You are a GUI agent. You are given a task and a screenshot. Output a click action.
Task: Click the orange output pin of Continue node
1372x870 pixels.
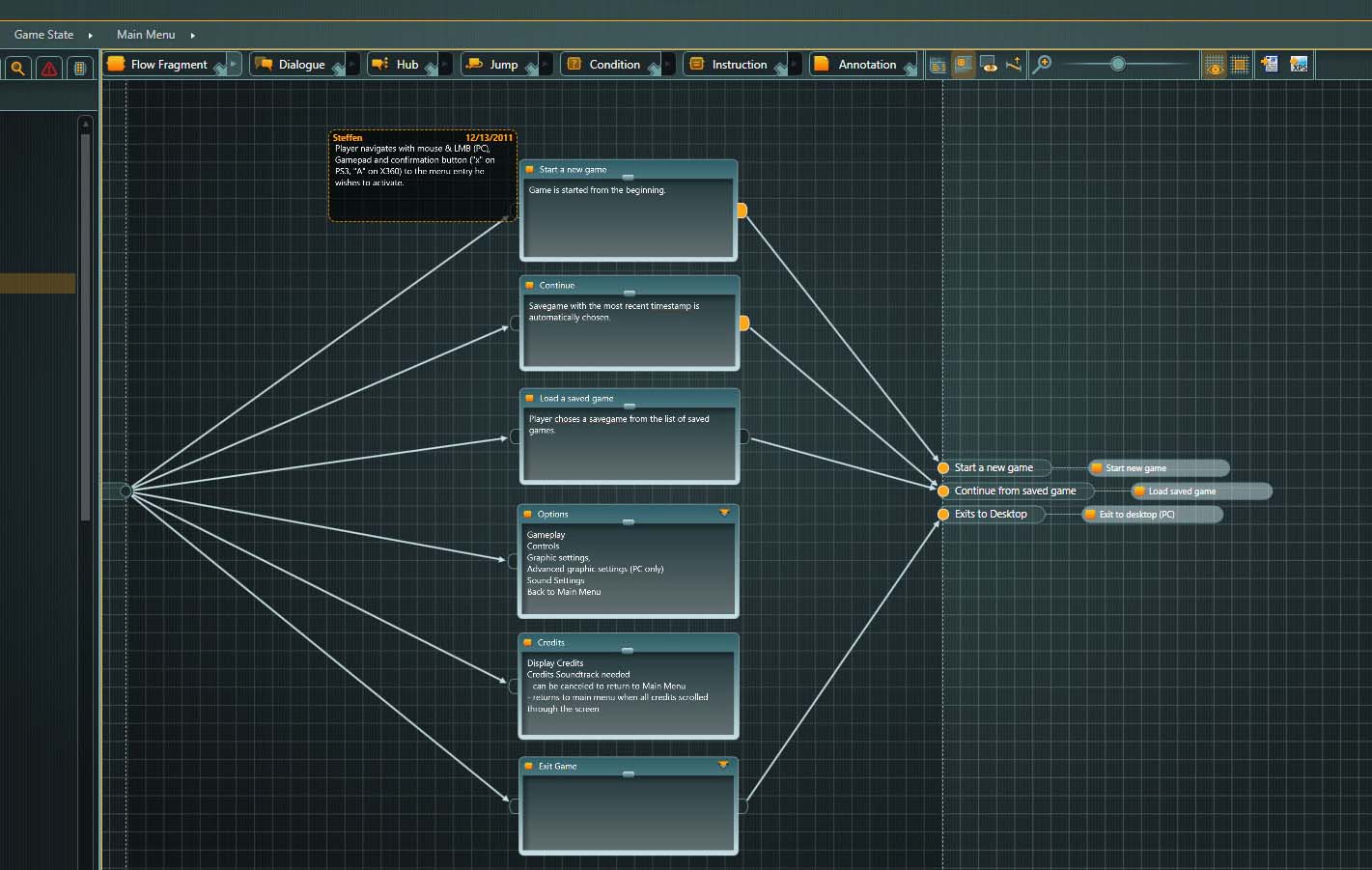[x=743, y=323]
